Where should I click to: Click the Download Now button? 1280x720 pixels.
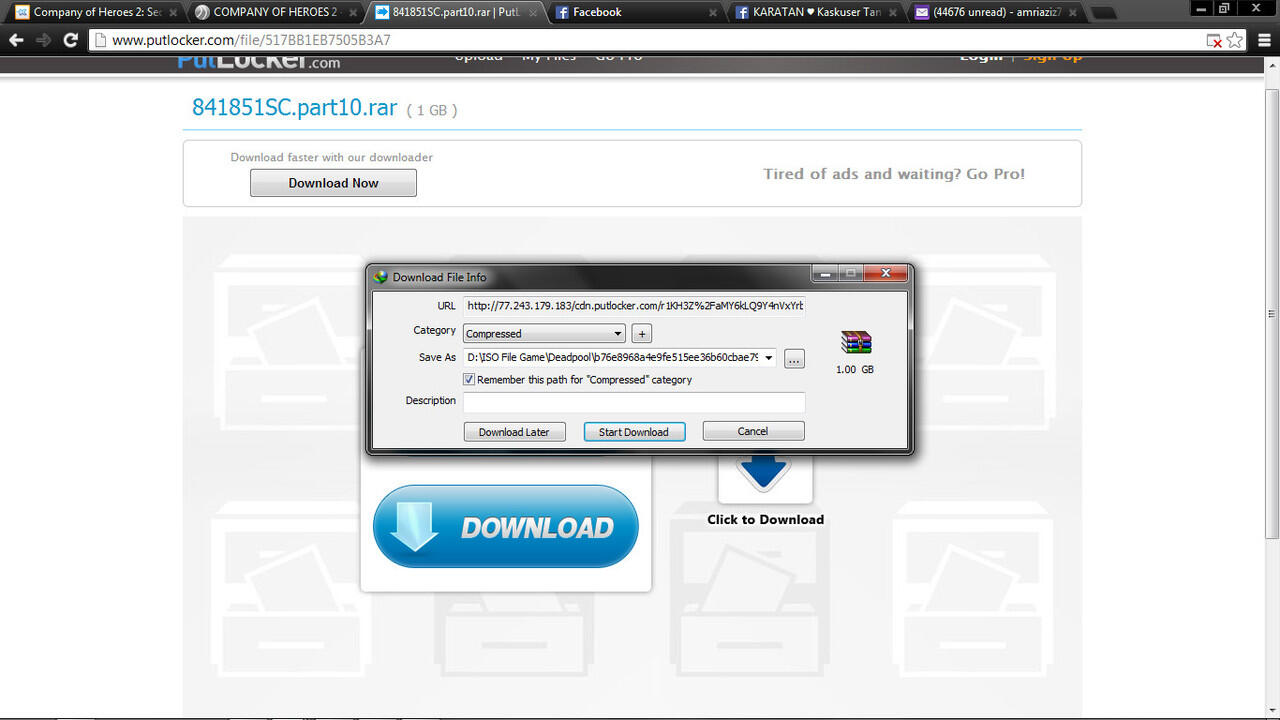point(333,183)
